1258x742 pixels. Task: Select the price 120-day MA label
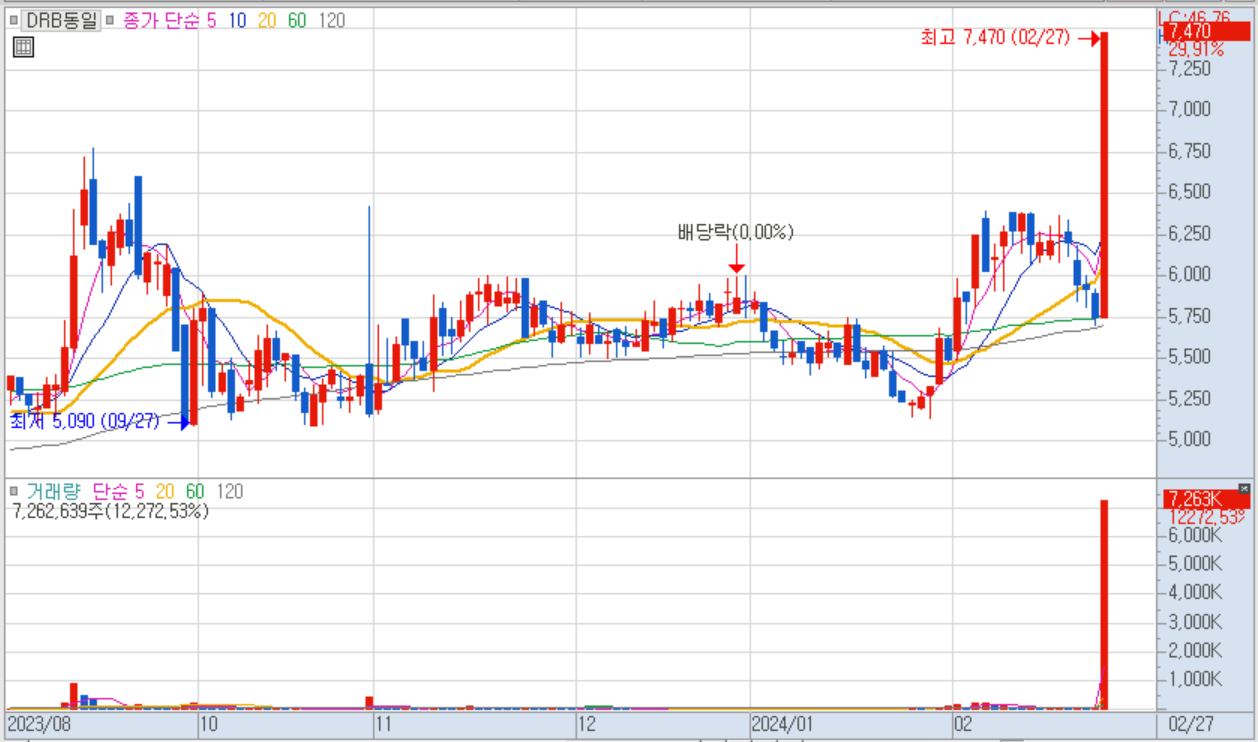tap(332, 20)
